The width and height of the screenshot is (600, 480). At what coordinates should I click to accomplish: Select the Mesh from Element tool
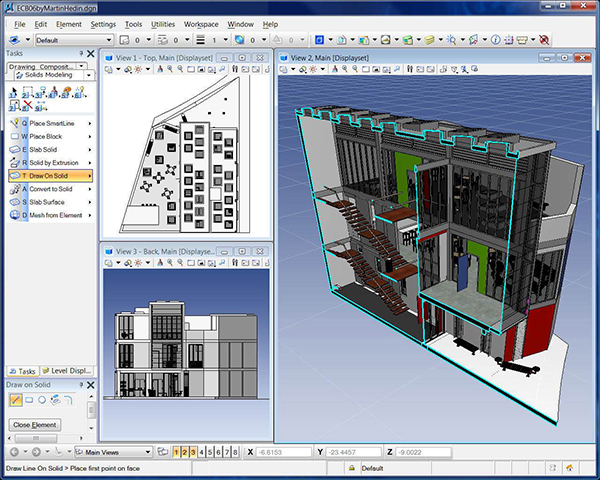point(56,215)
